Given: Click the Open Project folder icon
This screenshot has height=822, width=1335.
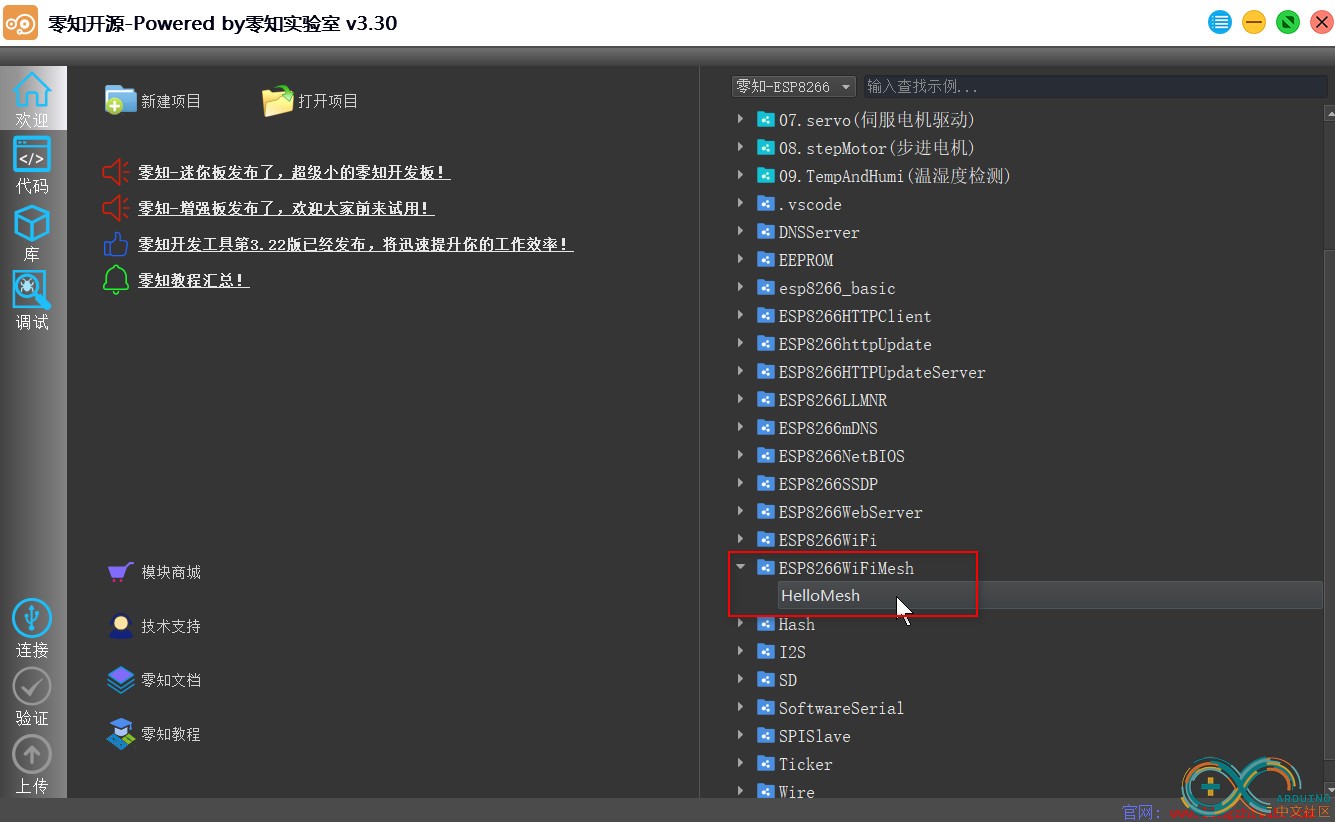Looking at the screenshot, I should pos(277,100).
